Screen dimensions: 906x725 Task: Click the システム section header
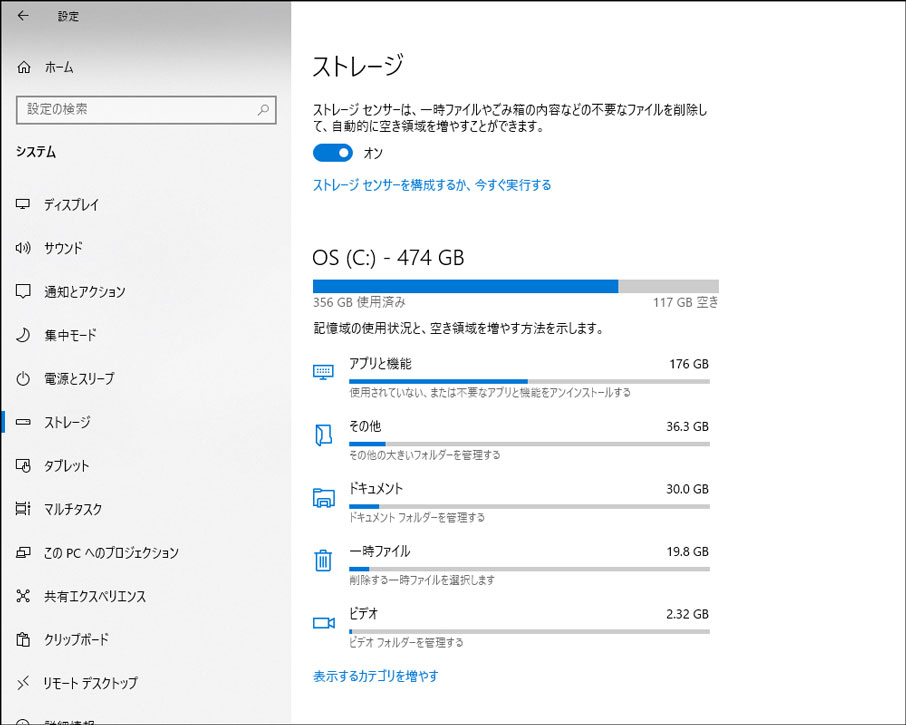36,152
